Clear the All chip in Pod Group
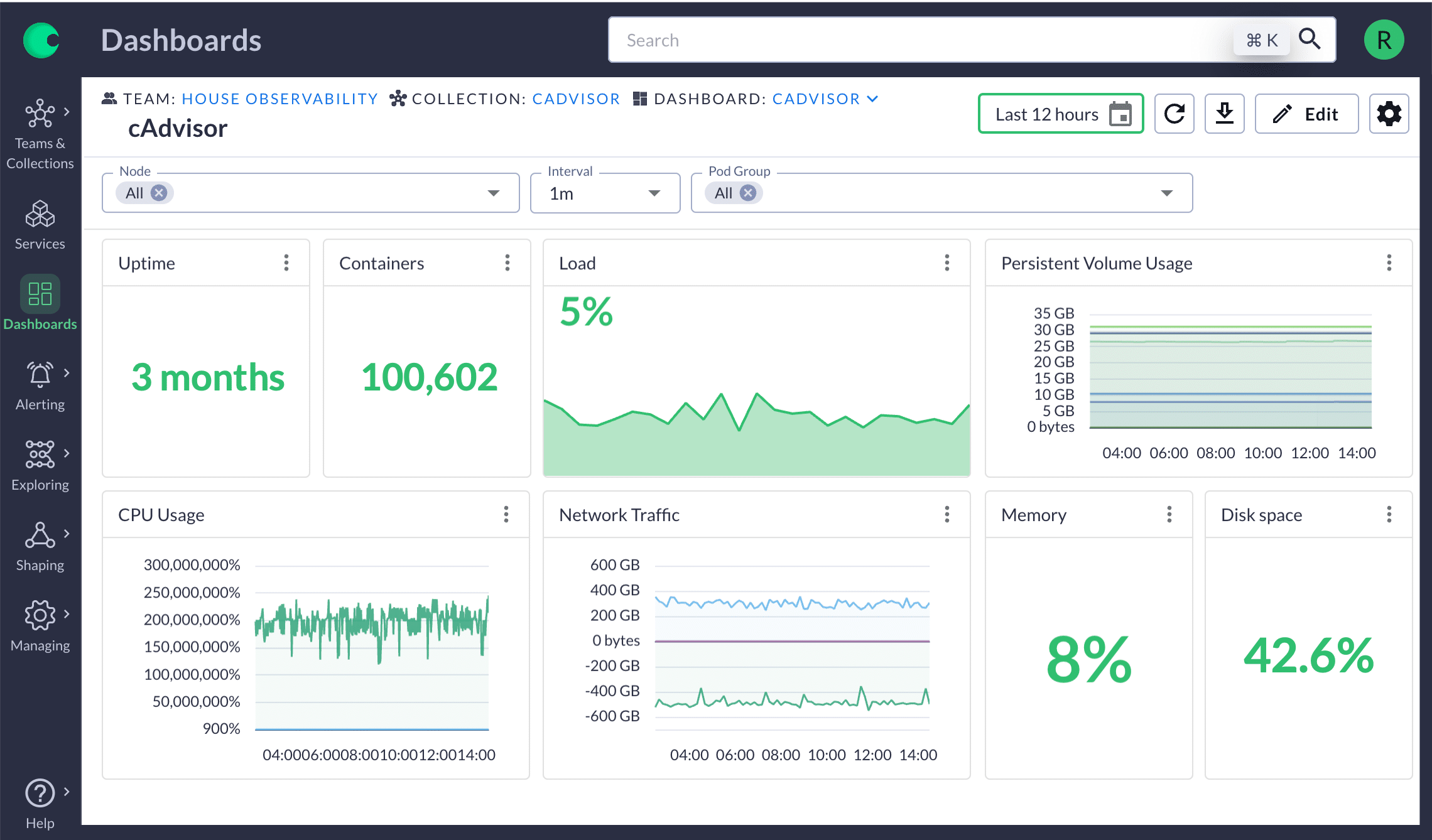Screen dimensions: 1432x840 pyautogui.click(x=748, y=193)
